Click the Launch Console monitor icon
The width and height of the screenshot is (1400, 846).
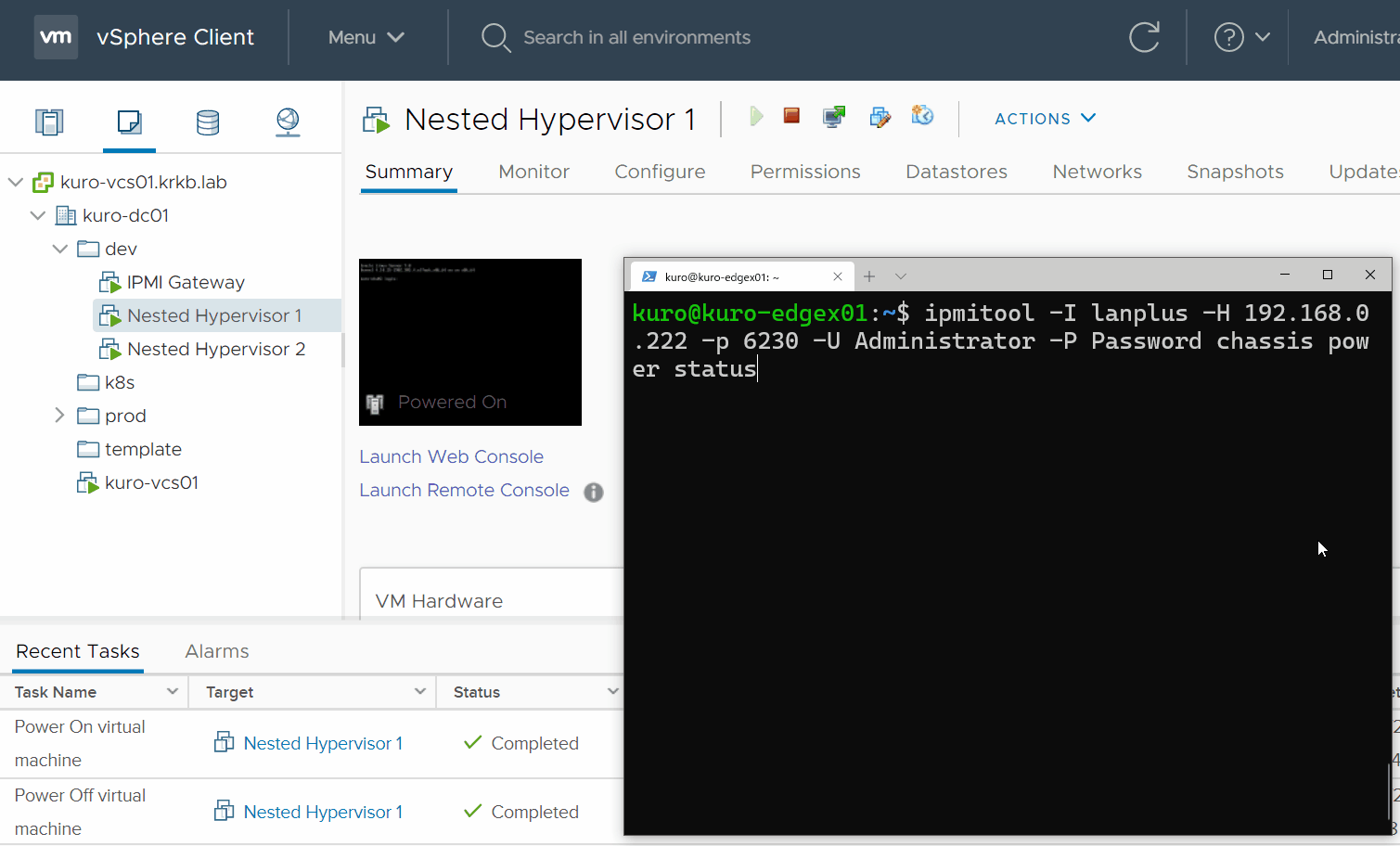point(834,116)
